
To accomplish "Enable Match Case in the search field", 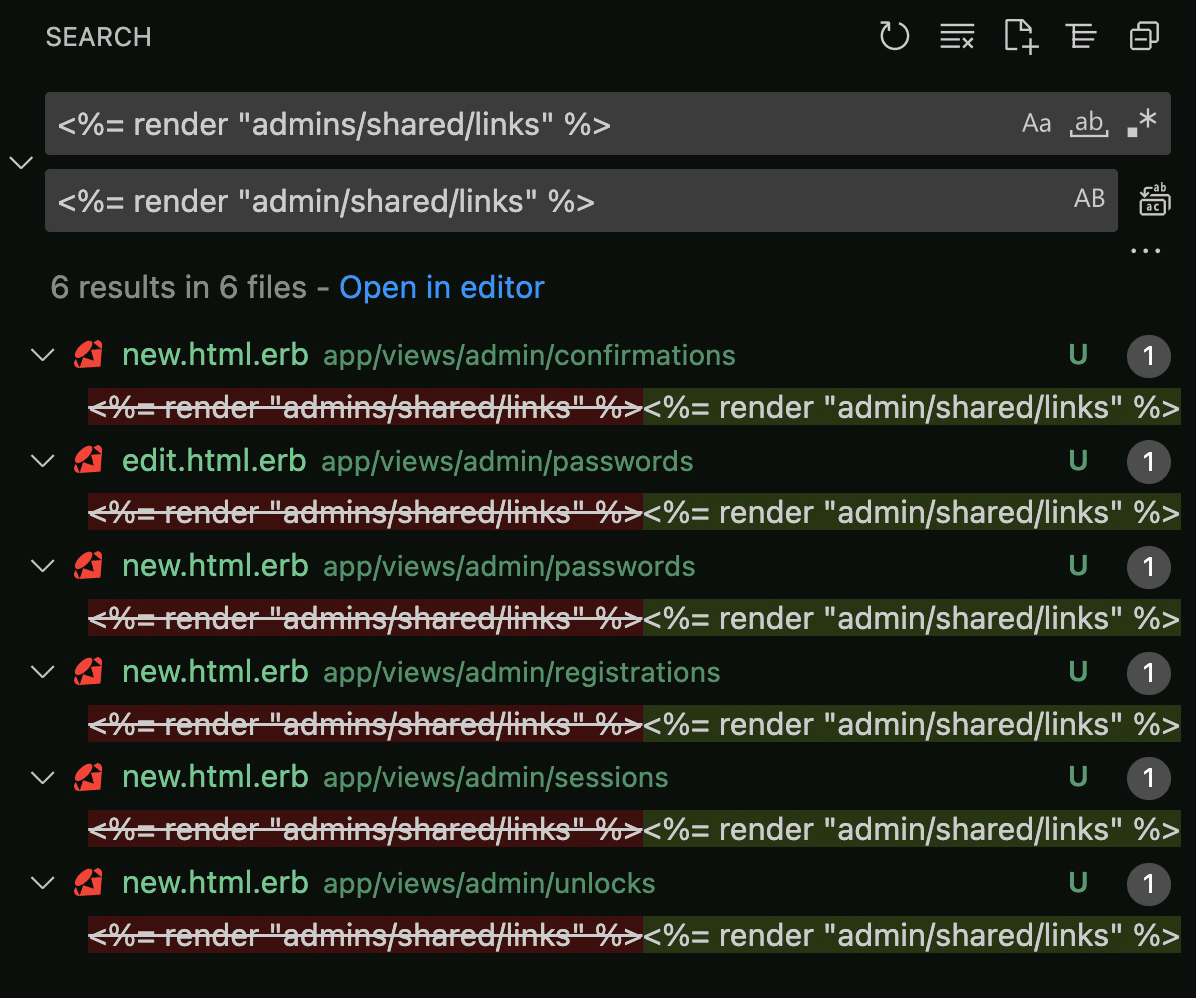I will (1037, 123).
